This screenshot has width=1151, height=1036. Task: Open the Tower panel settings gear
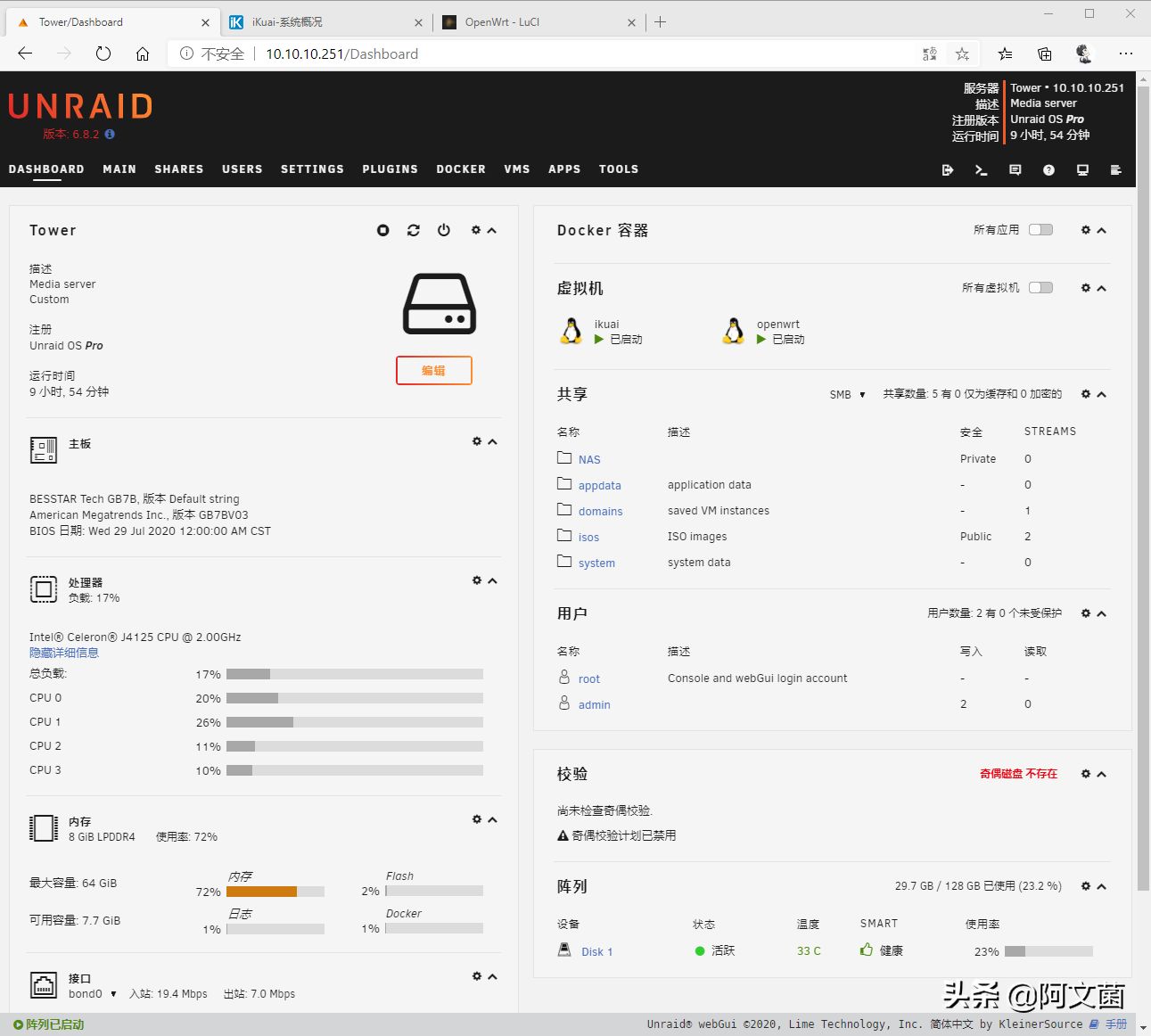coord(476,230)
